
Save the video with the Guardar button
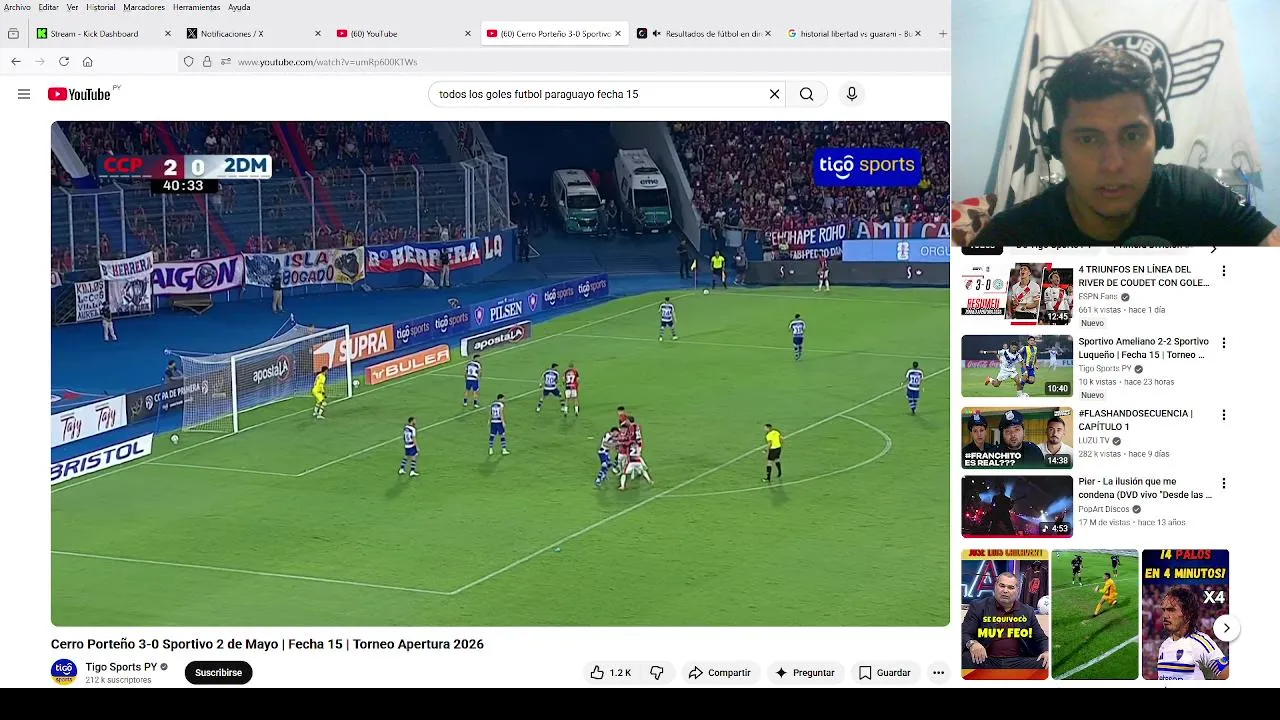point(885,673)
